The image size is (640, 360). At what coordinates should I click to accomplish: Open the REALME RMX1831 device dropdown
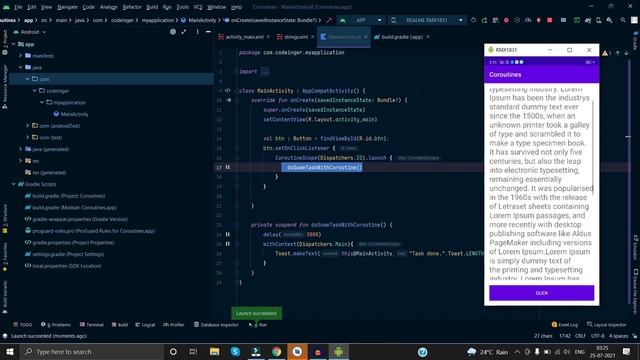427,20
